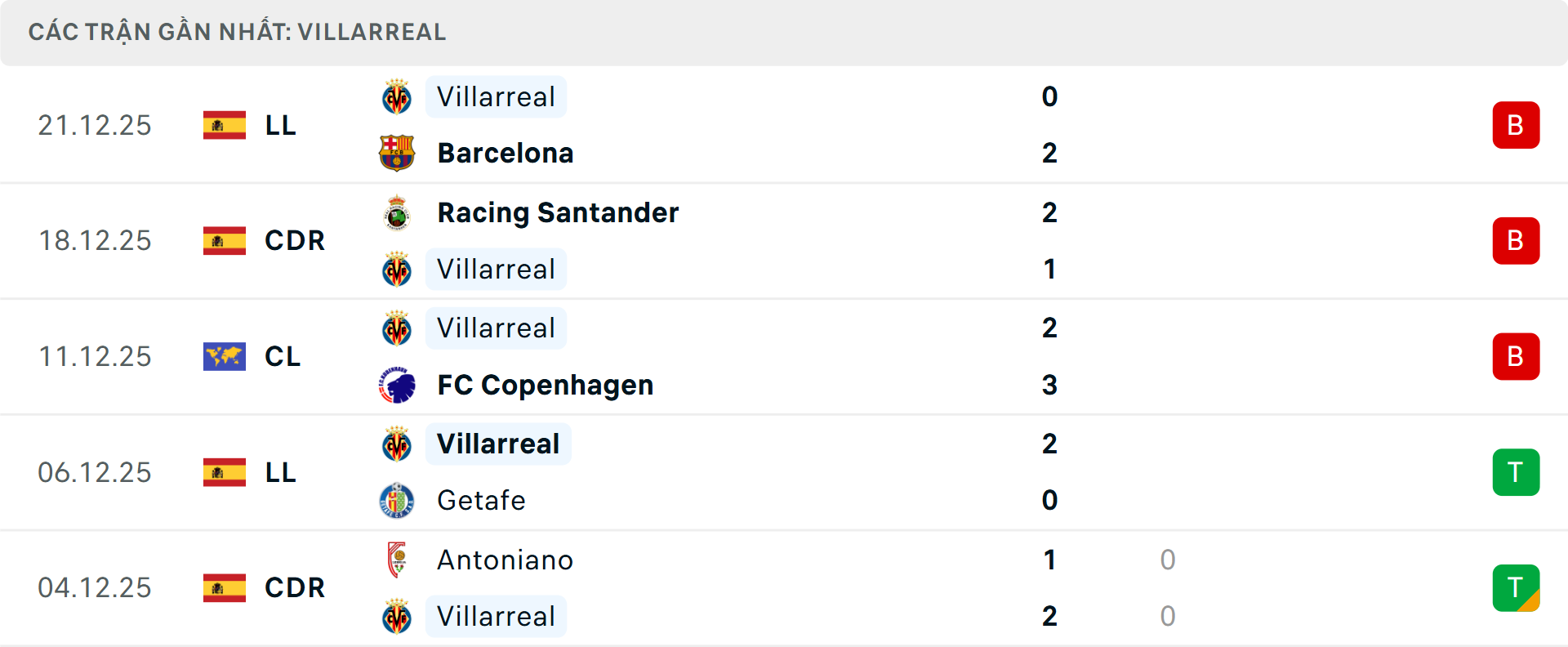Click the Barcelona club crest
Image resolution: width=1568 pixels, height=647 pixels.
397,153
